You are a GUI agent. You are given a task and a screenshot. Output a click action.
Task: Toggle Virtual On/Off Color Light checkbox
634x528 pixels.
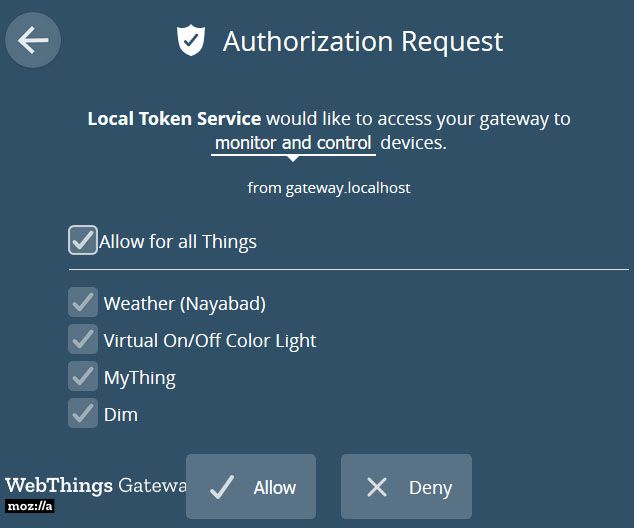coord(83,339)
